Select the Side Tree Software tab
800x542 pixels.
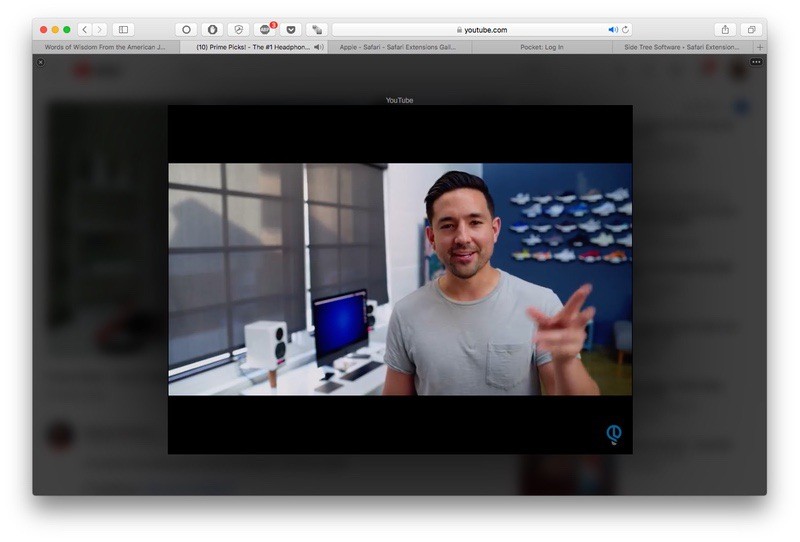(x=682, y=47)
